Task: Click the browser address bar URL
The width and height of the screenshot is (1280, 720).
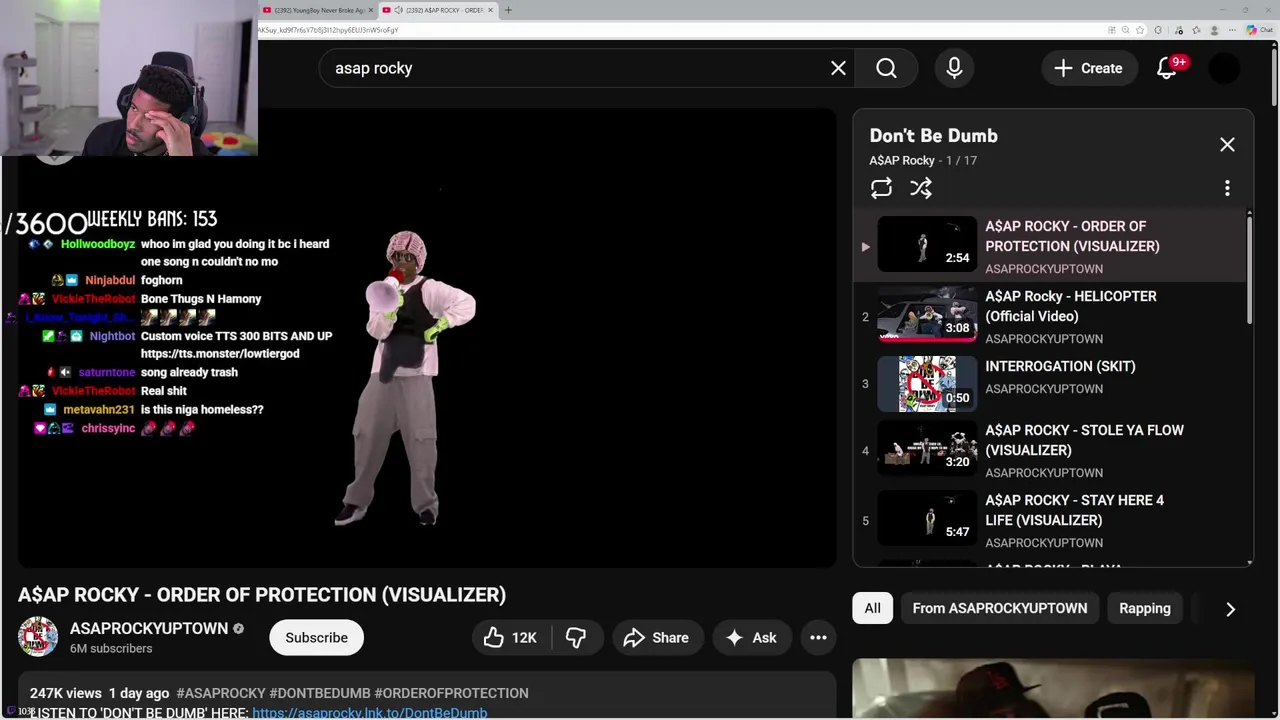Action: [328, 30]
